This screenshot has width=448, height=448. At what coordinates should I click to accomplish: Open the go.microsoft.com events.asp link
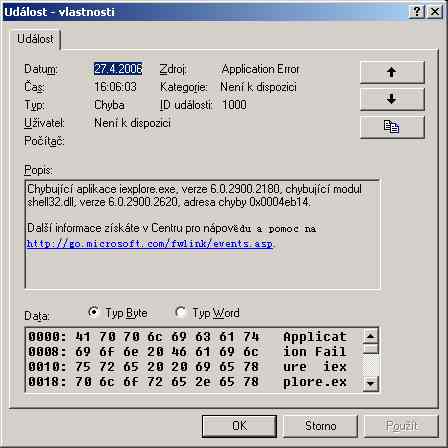pyautogui.click(x=150, y=244)
